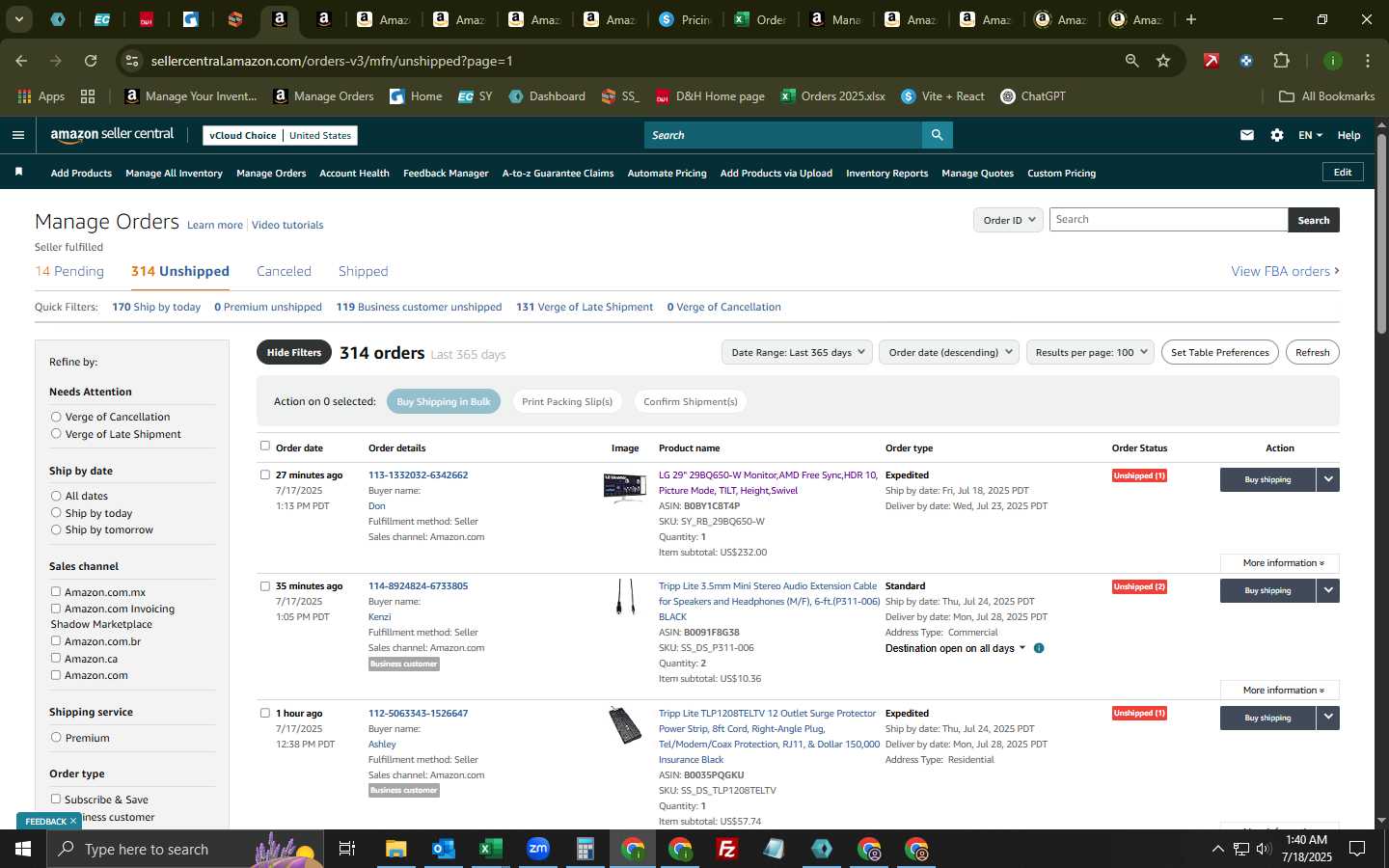Open a new browser tab
This screenshot has width=1389, height=868.
[x=1191, y=19]
